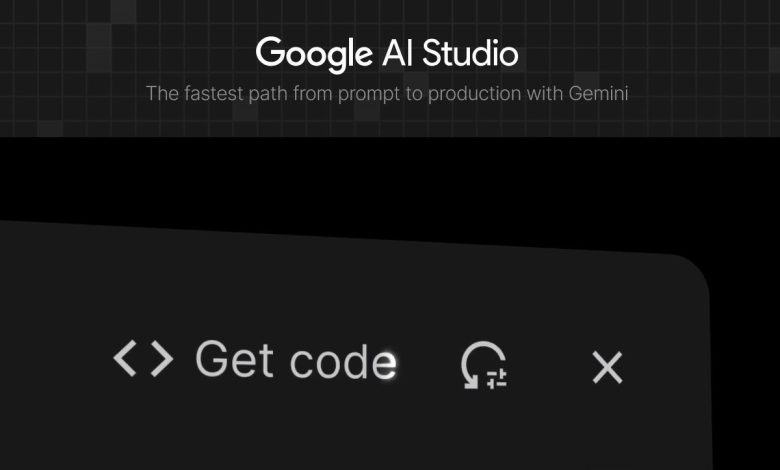
Task: Click the reset default settings icon
Action: click(483, 365)
